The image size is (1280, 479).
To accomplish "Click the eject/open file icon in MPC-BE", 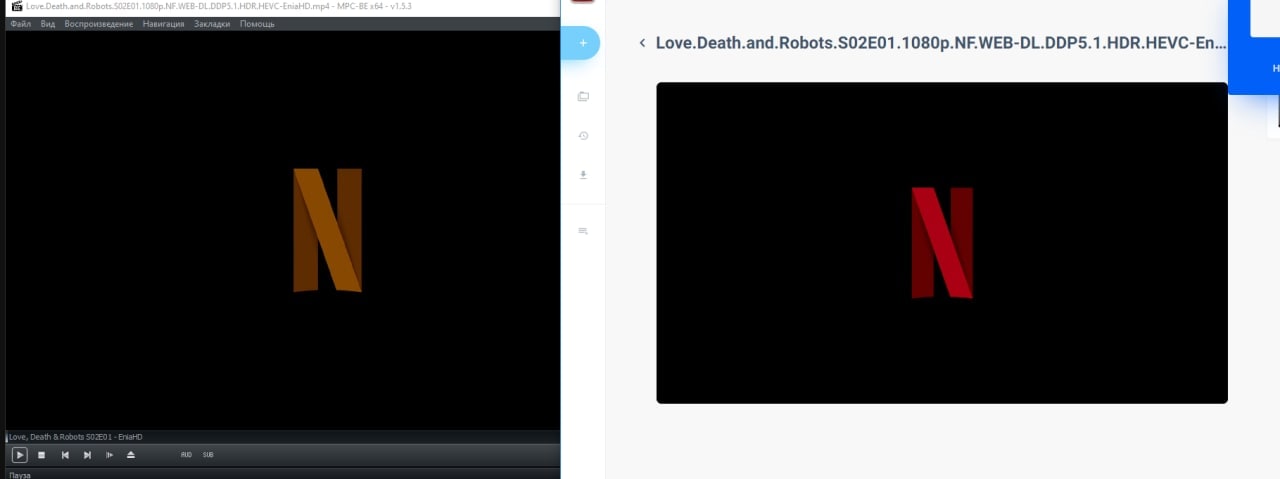I will coord(131,455).
